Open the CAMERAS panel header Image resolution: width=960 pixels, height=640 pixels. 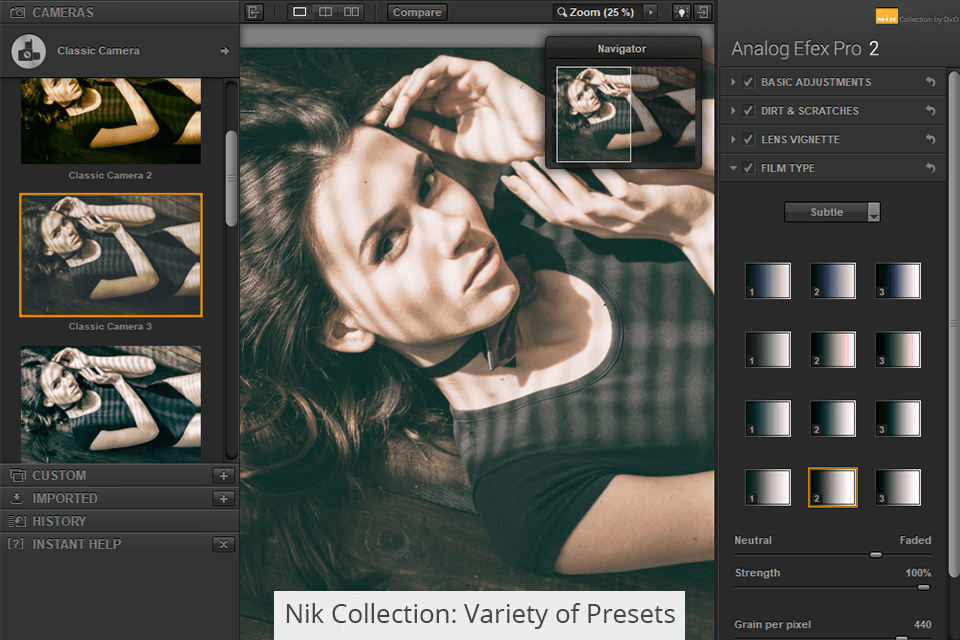pyautogui.click(x=119, y=12)
